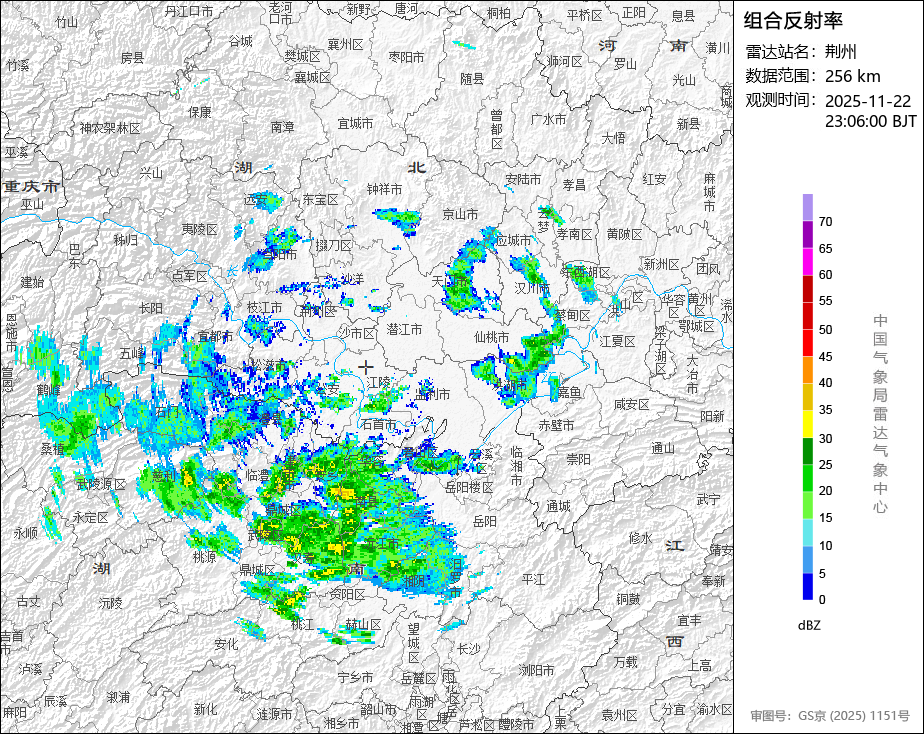
Task: Click the 宜城市 map label
Action: pyautogui.click(x=355, y=123)
